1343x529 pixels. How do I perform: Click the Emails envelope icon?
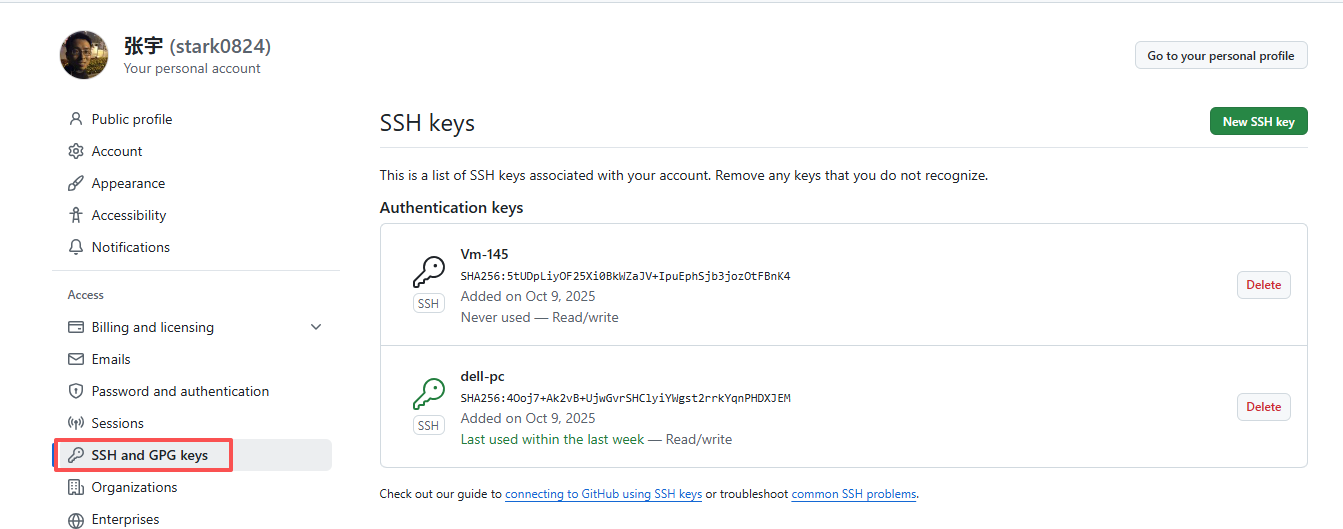tap(76, 359)
